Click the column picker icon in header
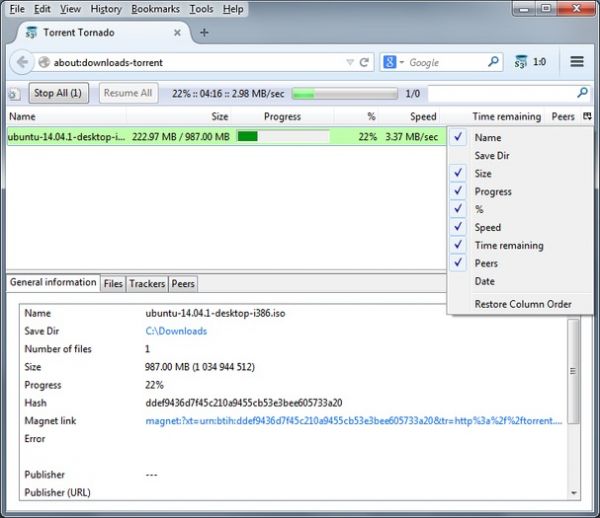 point(587,117)
